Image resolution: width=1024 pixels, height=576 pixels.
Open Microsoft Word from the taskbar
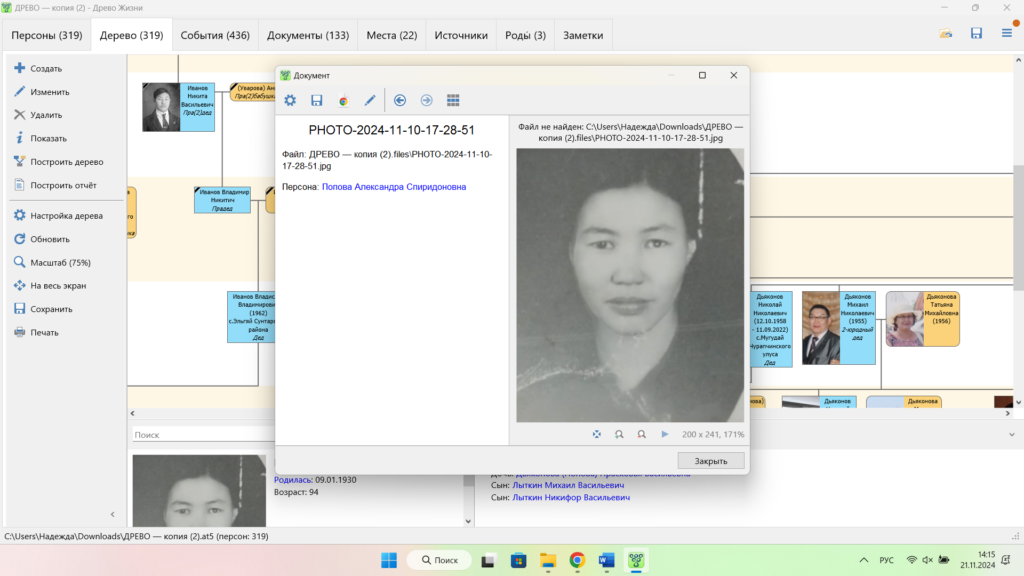tap(606, 560)
